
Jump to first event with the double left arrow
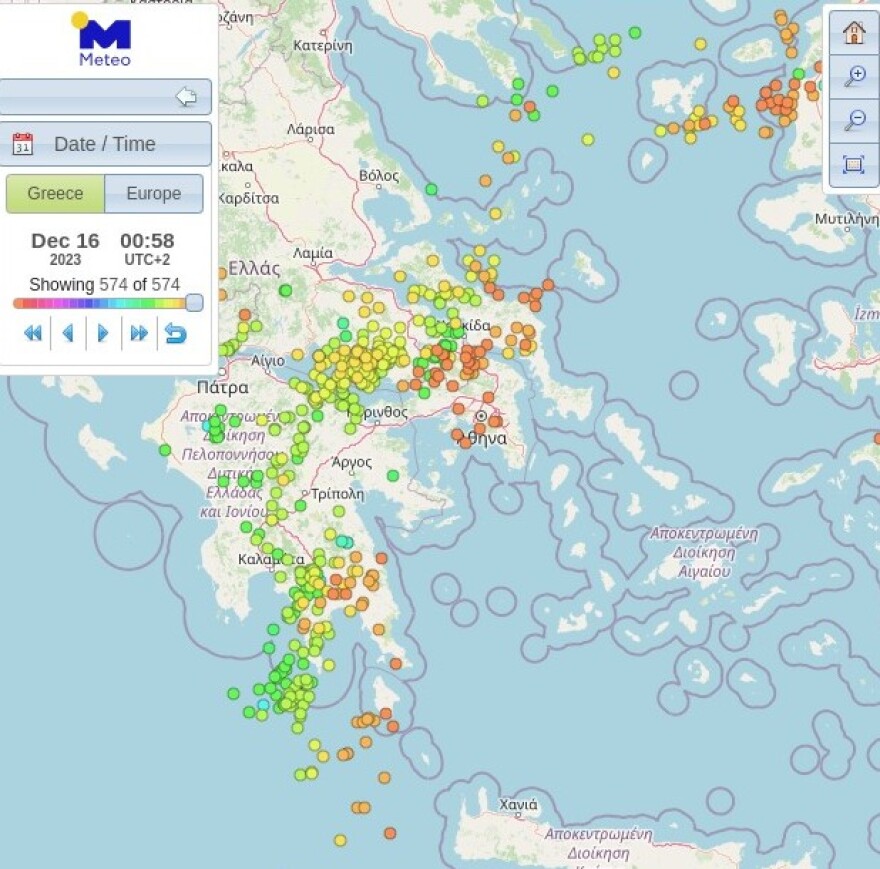point(33,334)
